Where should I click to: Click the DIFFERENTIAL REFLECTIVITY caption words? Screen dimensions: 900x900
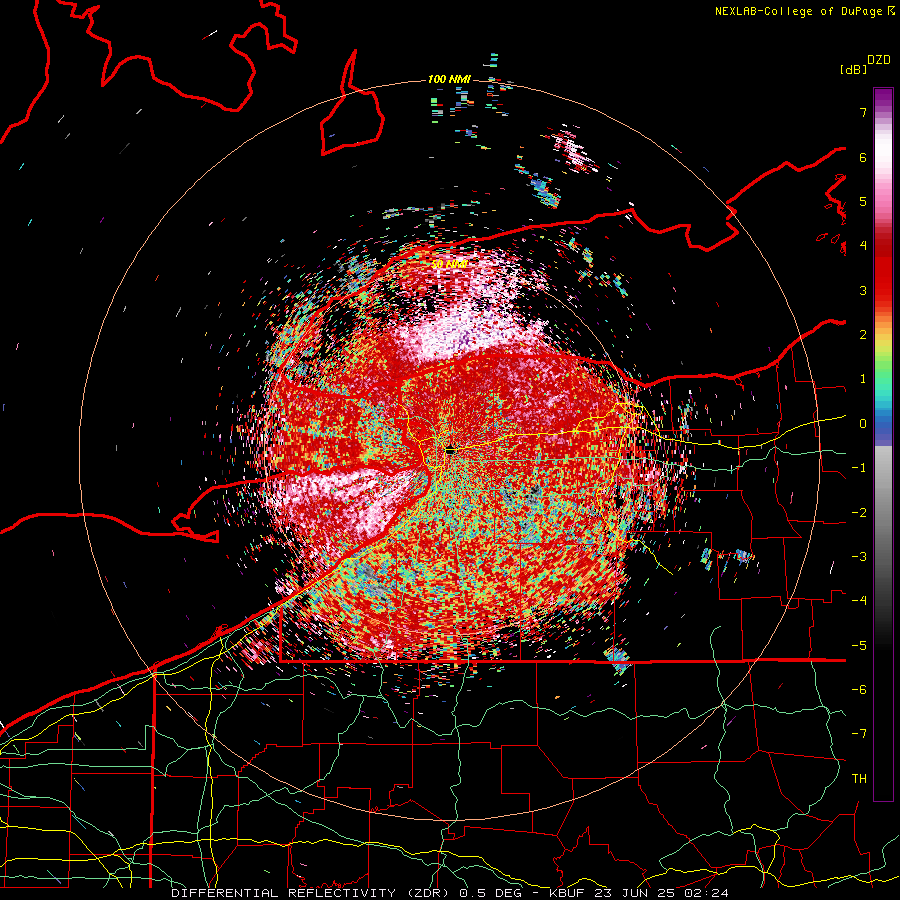coord(284,893)
